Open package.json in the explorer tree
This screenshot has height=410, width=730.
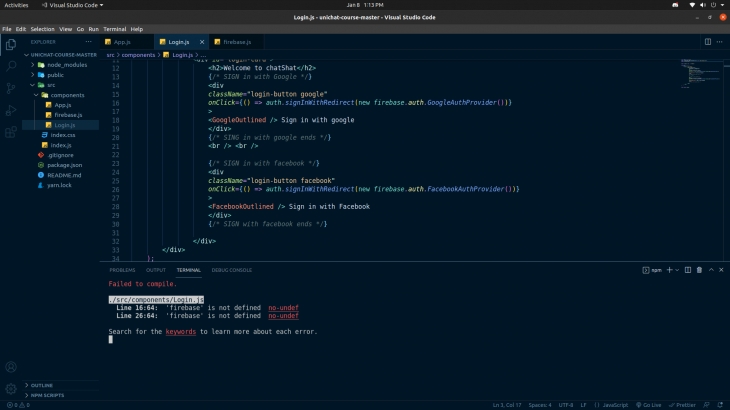click(61, 165)
